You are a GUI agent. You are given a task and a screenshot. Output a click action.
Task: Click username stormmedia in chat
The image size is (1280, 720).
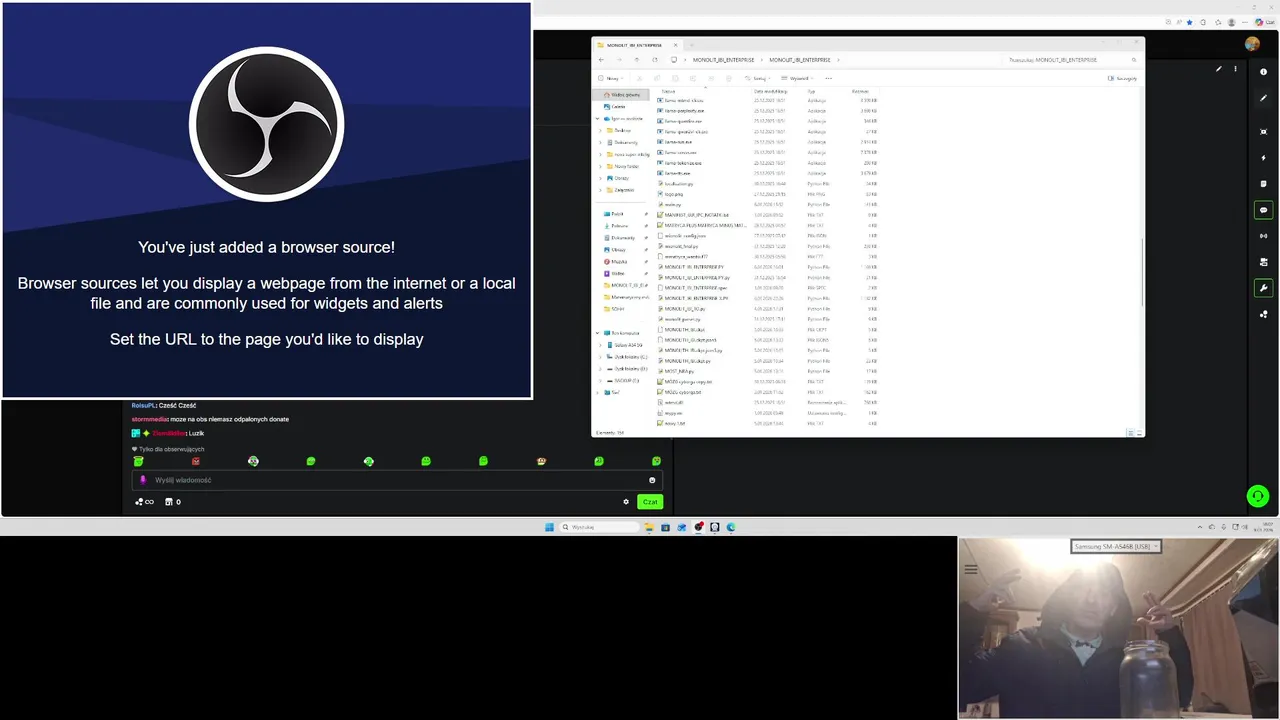150,419
